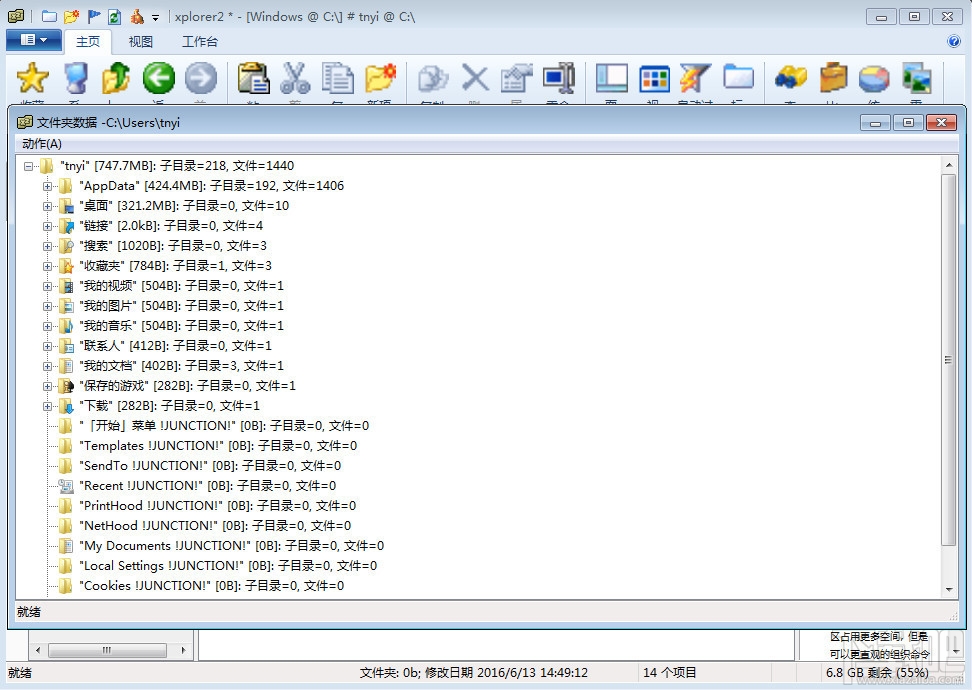
Task: Open the quick access toolbar dropdown arrow
Action: (x=156, y=16)
